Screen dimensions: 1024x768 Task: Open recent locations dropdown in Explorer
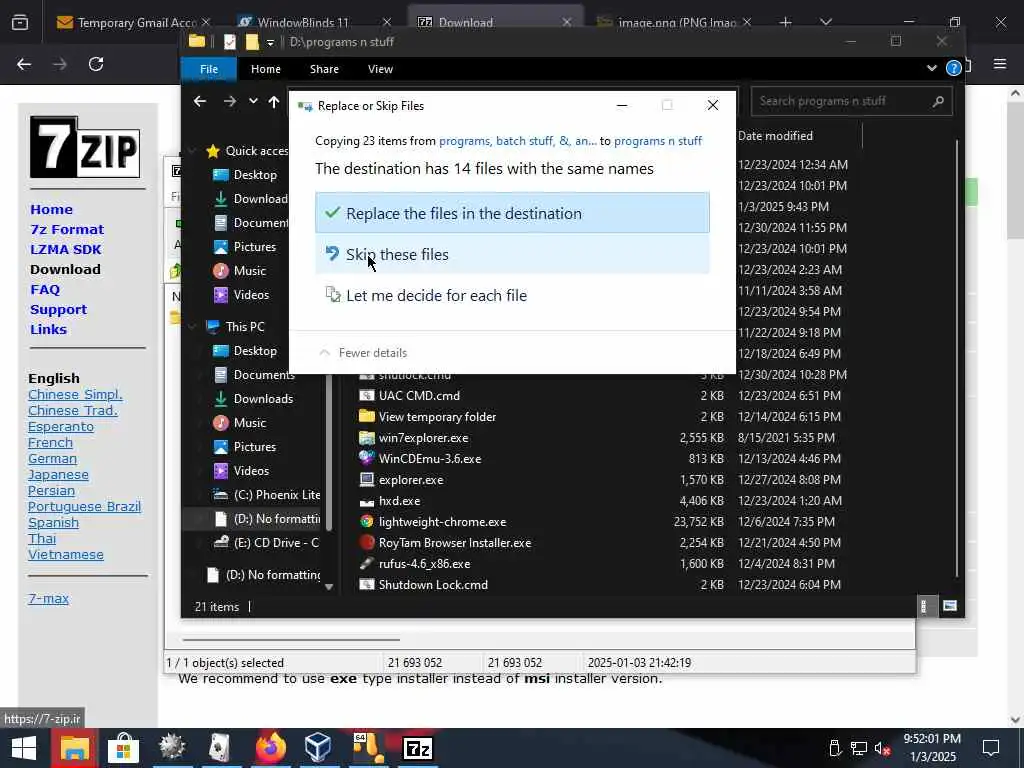(x=253, y=101)
